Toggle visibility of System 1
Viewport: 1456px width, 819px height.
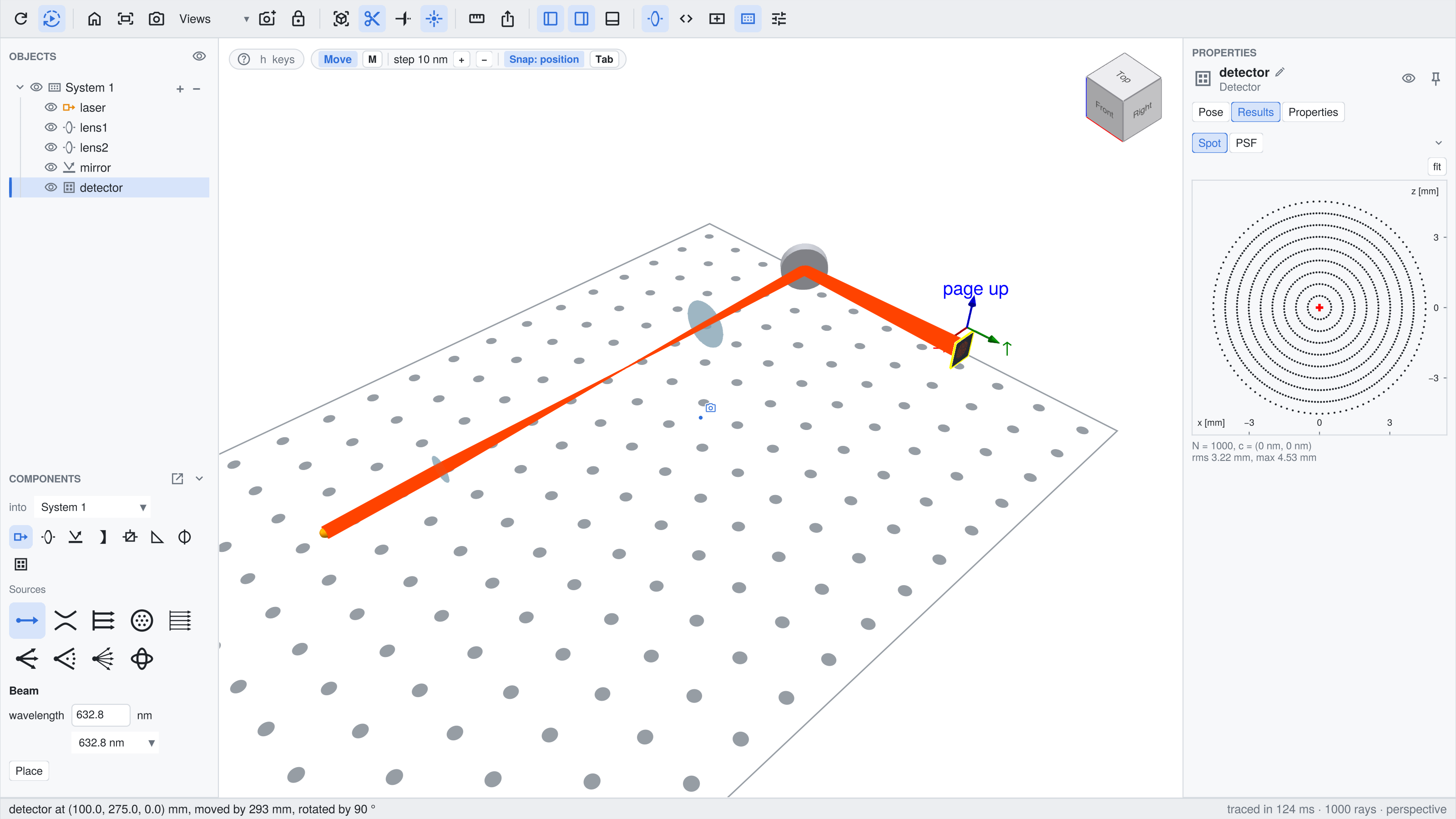pos(36,87)
